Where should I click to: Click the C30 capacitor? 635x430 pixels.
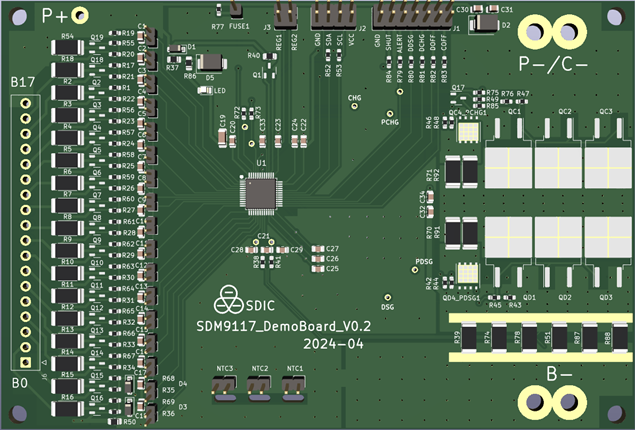(x=478, y=9)
